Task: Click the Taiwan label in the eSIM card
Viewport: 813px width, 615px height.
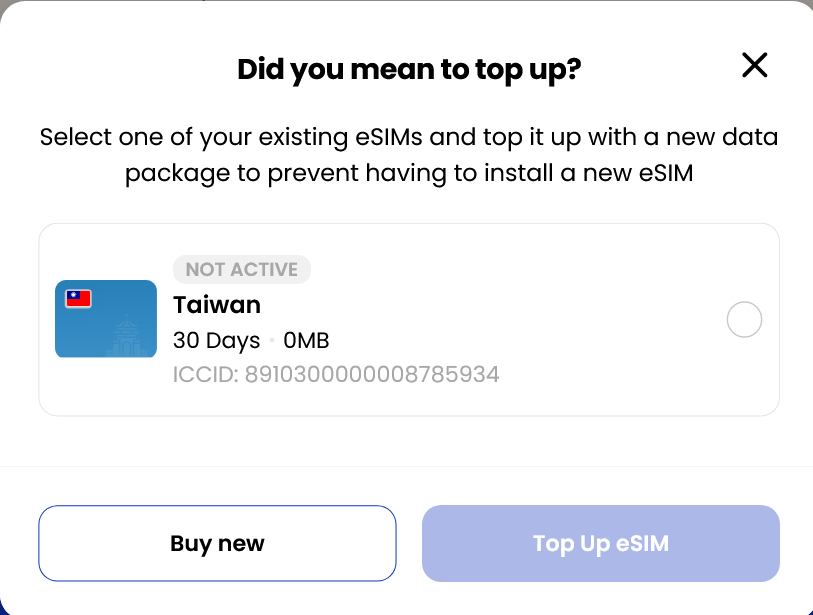Action: click(x=216, y=304)
